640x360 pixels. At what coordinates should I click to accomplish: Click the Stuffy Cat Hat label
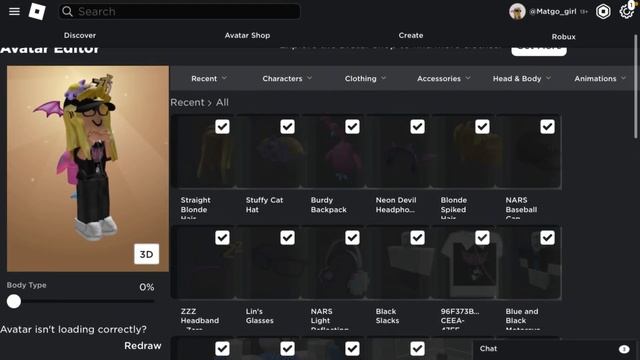coord(264,205)
